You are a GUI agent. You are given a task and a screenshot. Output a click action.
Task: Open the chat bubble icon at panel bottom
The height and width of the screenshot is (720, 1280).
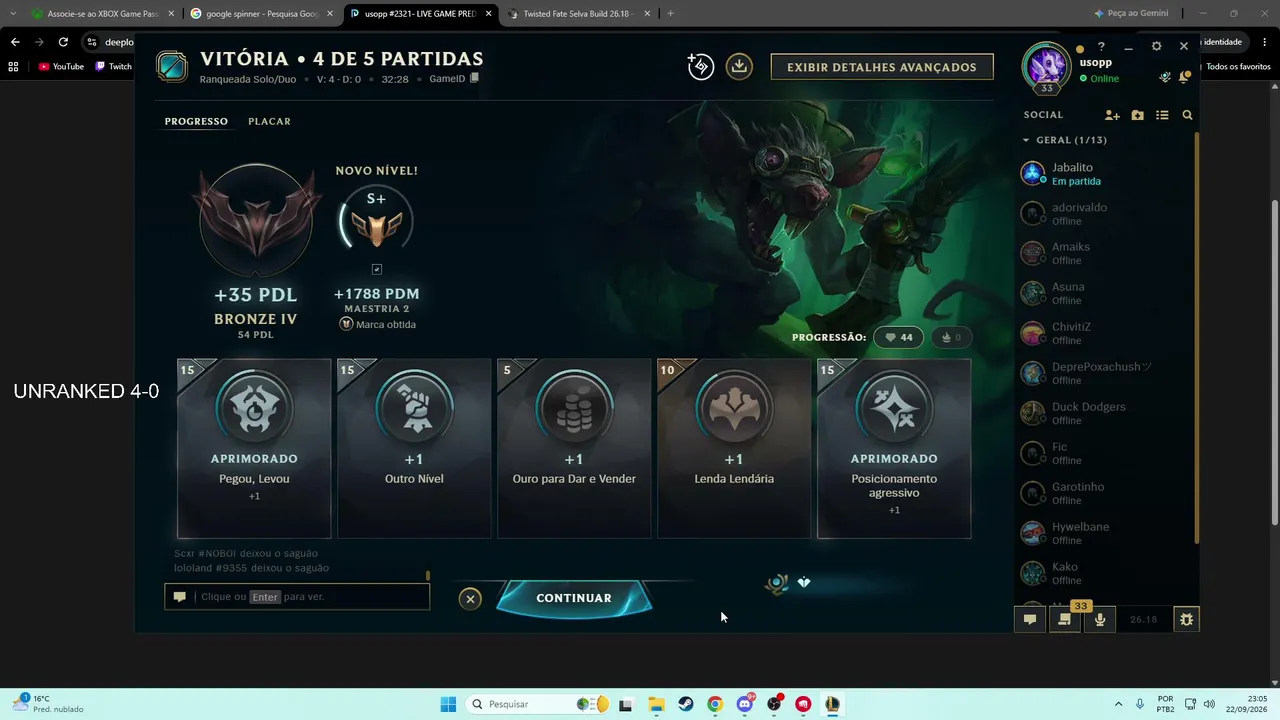1029,619
